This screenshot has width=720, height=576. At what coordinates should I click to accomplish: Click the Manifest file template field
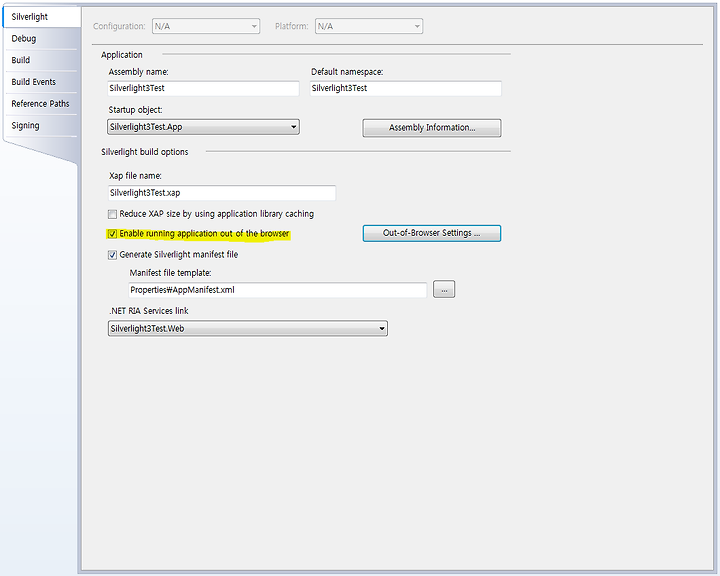coord(277,290)
